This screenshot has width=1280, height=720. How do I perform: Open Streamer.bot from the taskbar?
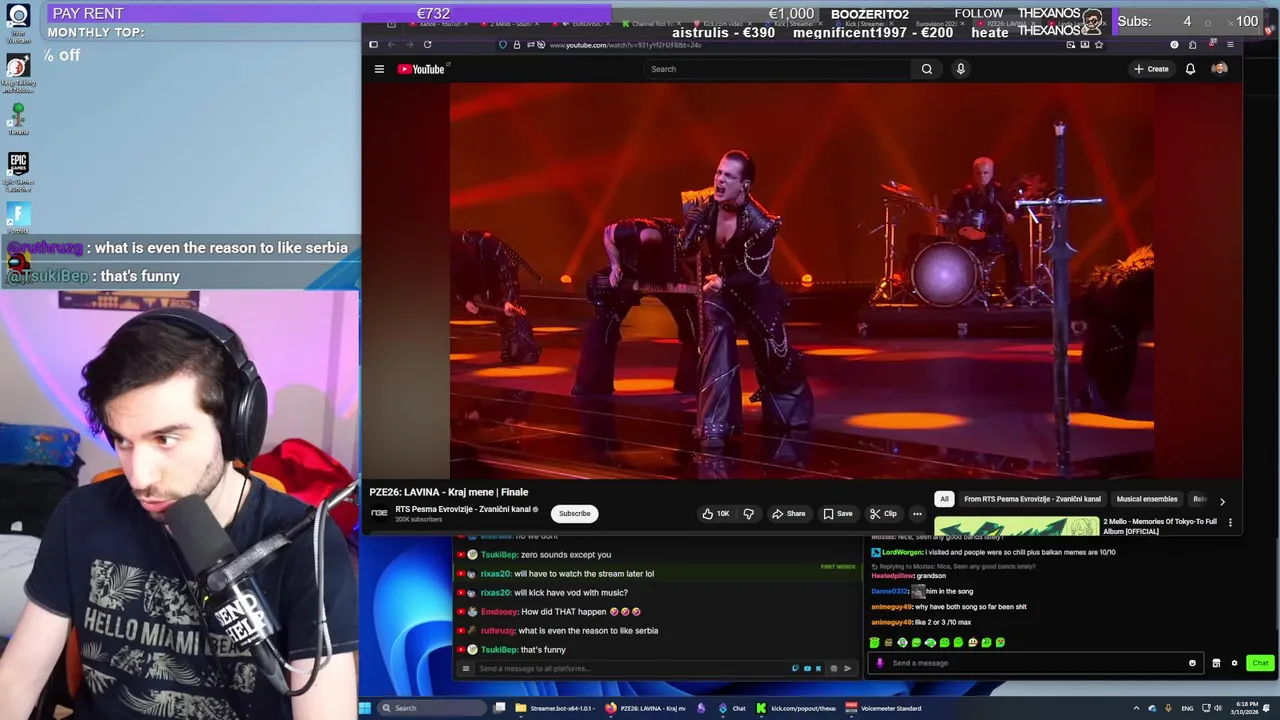(556, 708)
